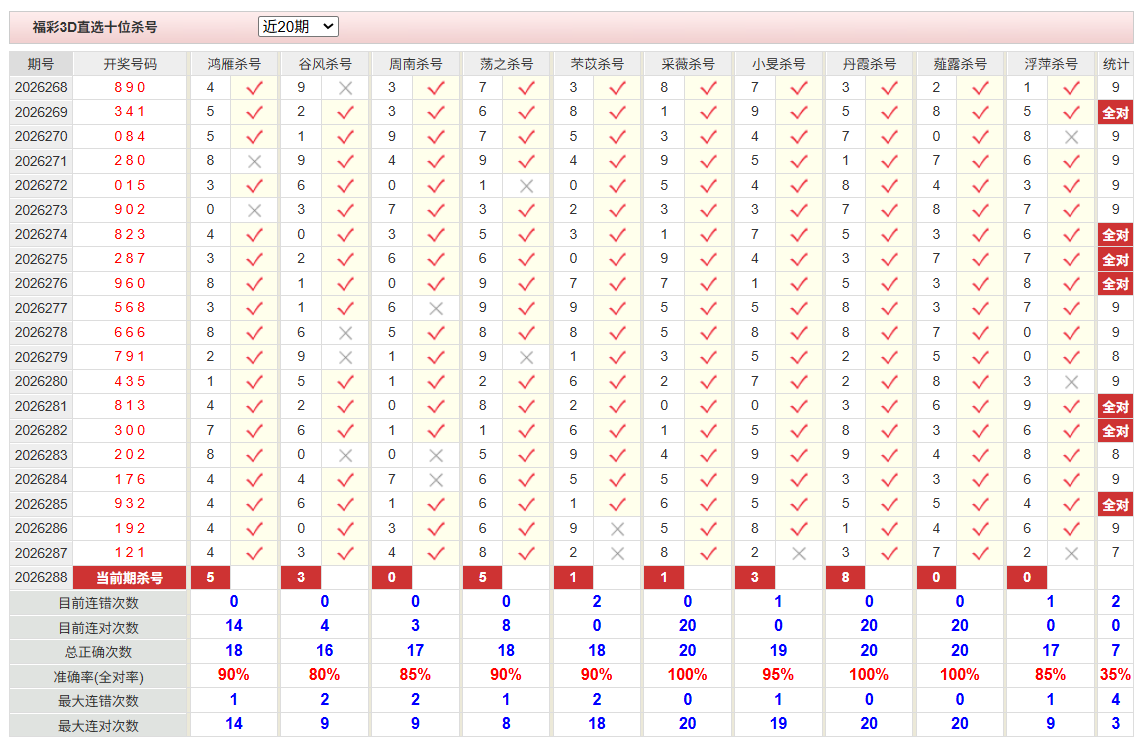
Task: Click the 80% accuracy value under 谷风杀号
Action: point(325,675)
